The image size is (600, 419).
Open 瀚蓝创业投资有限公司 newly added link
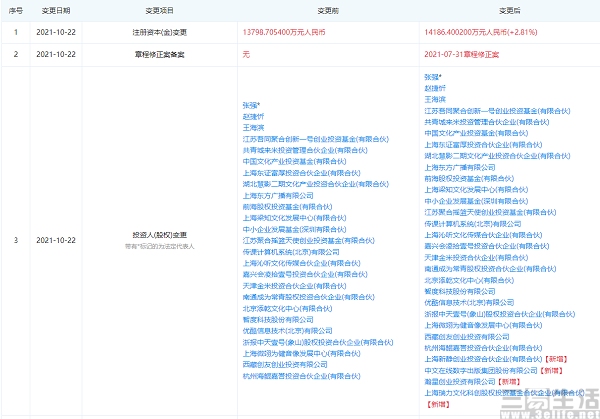tap(457, 382)
